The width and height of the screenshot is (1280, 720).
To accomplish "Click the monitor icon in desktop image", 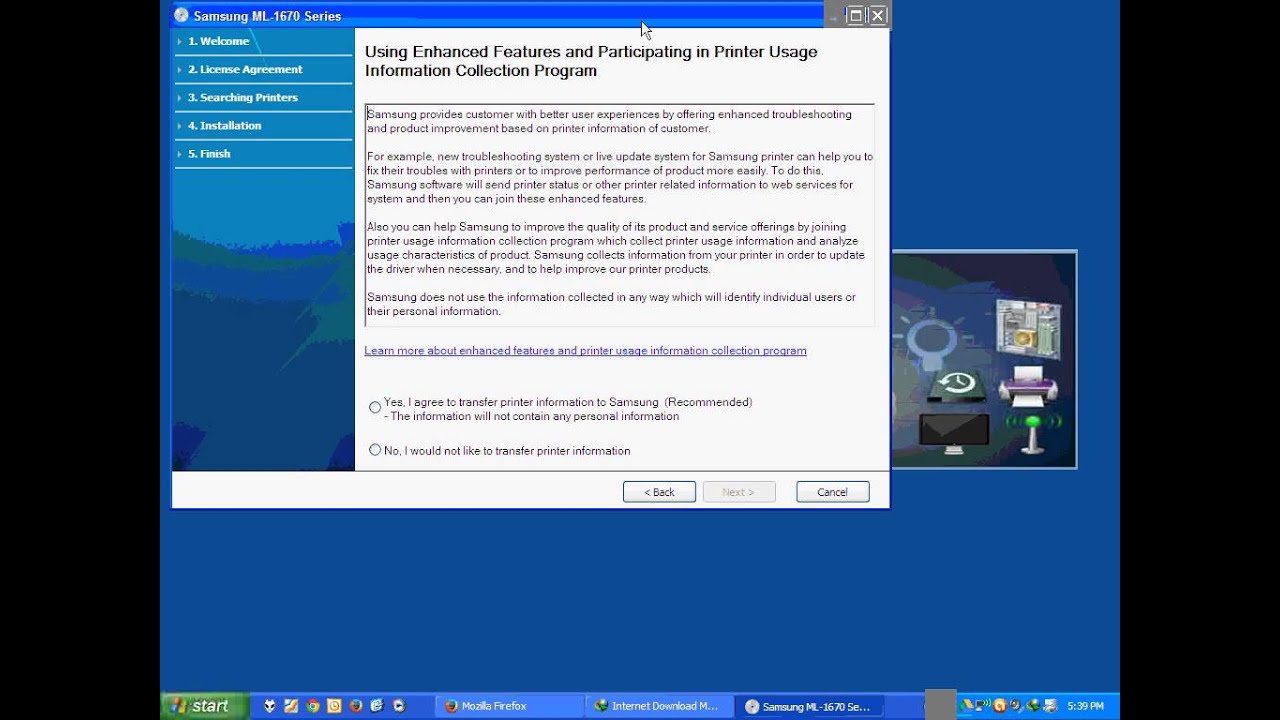I will 954,434.
